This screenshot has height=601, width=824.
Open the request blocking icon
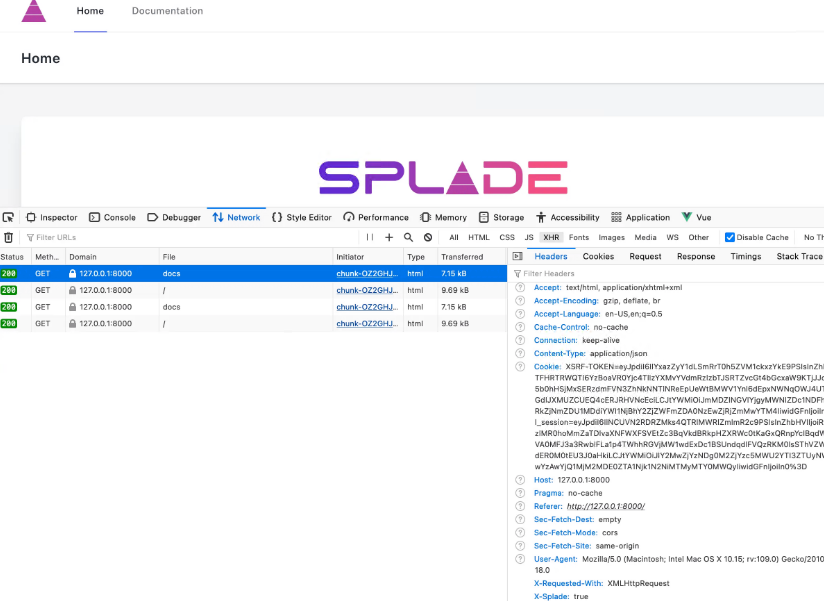428,237
